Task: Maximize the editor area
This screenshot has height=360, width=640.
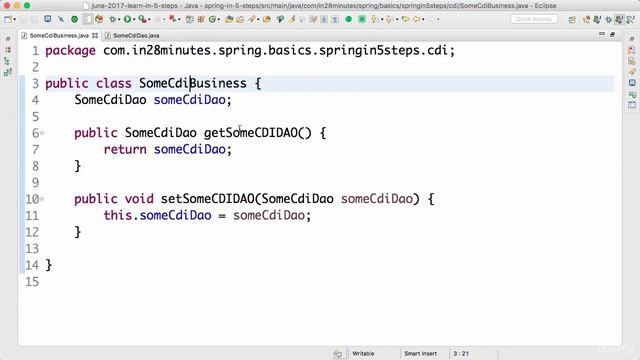Action: tap(612, 35)
